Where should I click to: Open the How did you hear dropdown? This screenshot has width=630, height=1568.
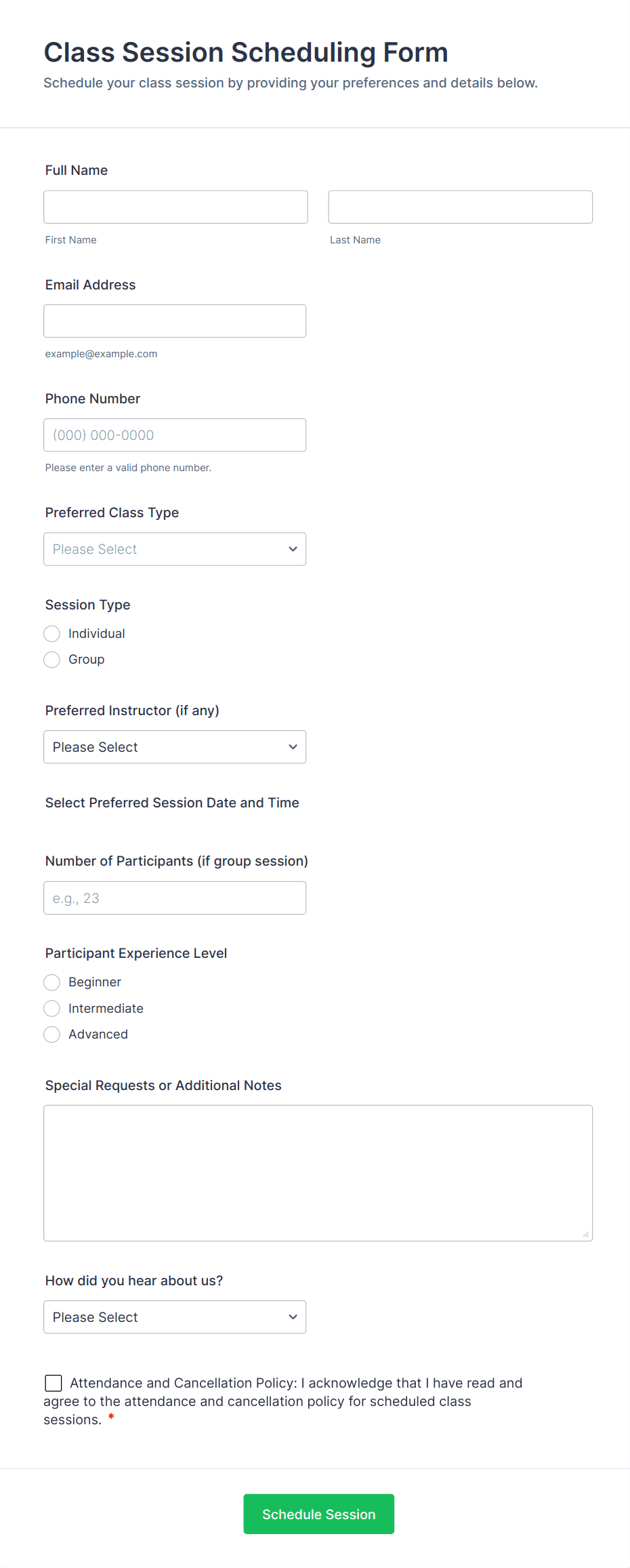pyautogui.click(x=175, y=1317)
